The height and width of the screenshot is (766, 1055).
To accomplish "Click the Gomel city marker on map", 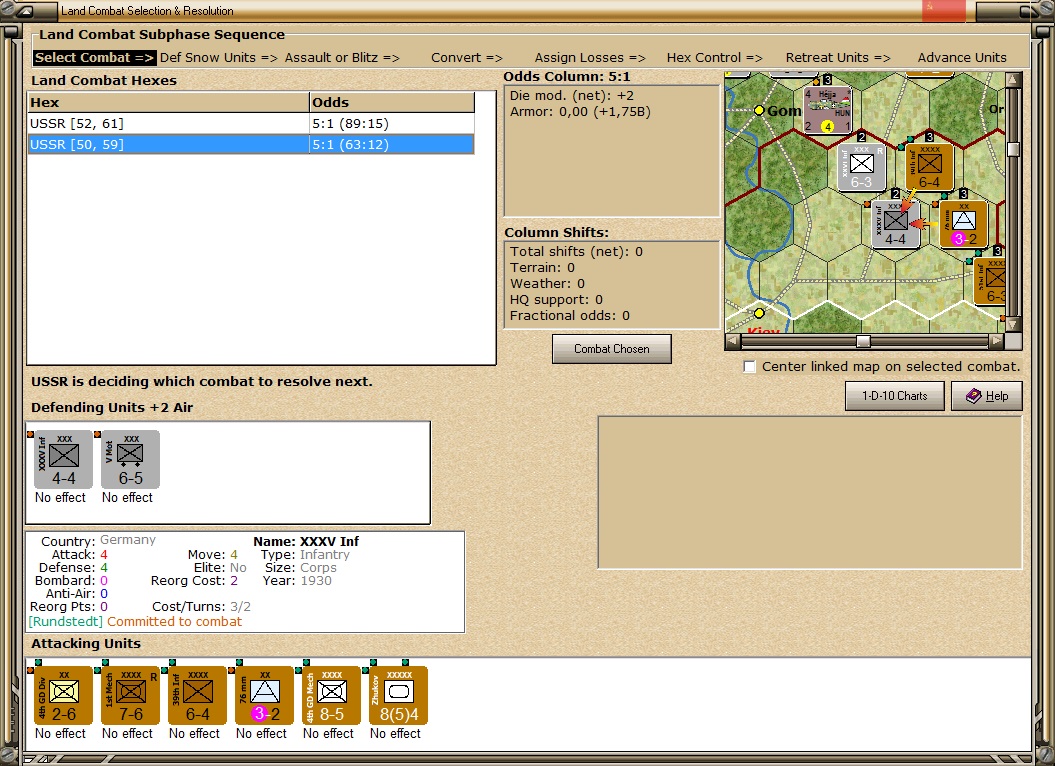I will (x=759, y=110).
